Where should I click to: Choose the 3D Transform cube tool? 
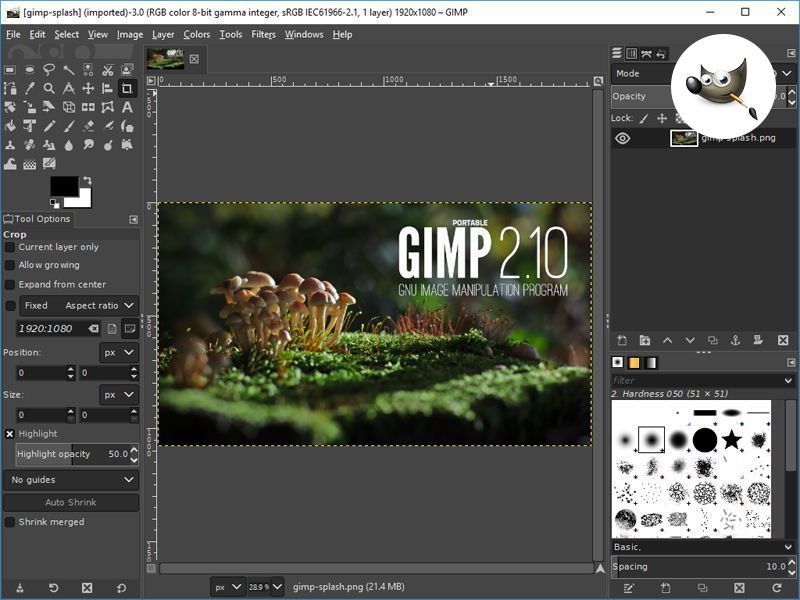point(68,107)
